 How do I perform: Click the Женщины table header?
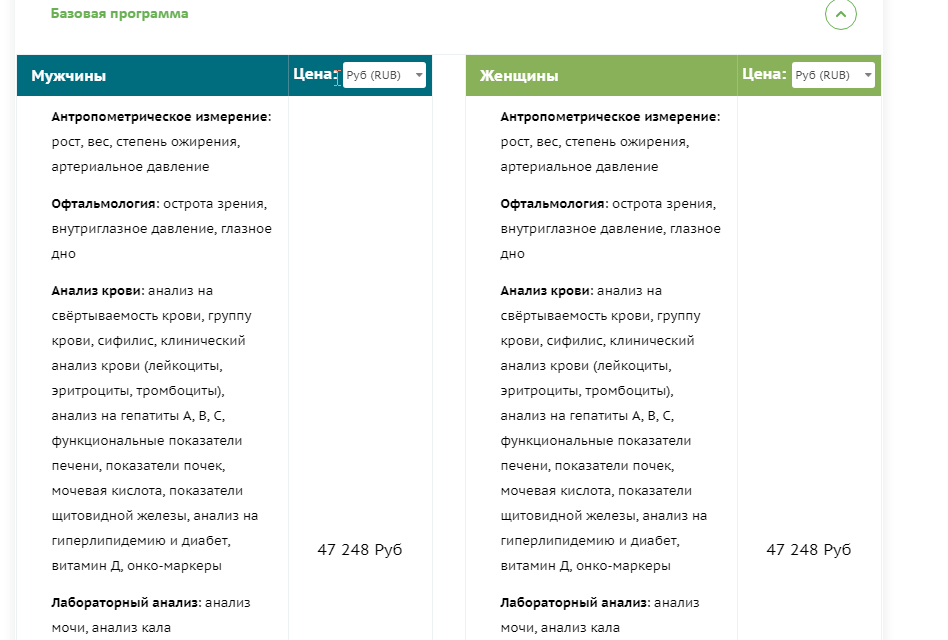click(519, 76)
